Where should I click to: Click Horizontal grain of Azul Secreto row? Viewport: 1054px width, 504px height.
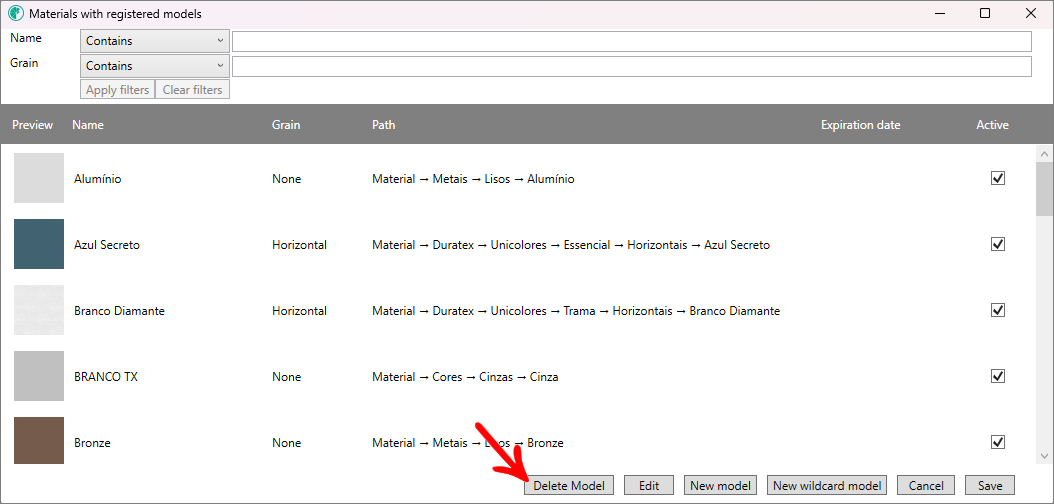299,245
